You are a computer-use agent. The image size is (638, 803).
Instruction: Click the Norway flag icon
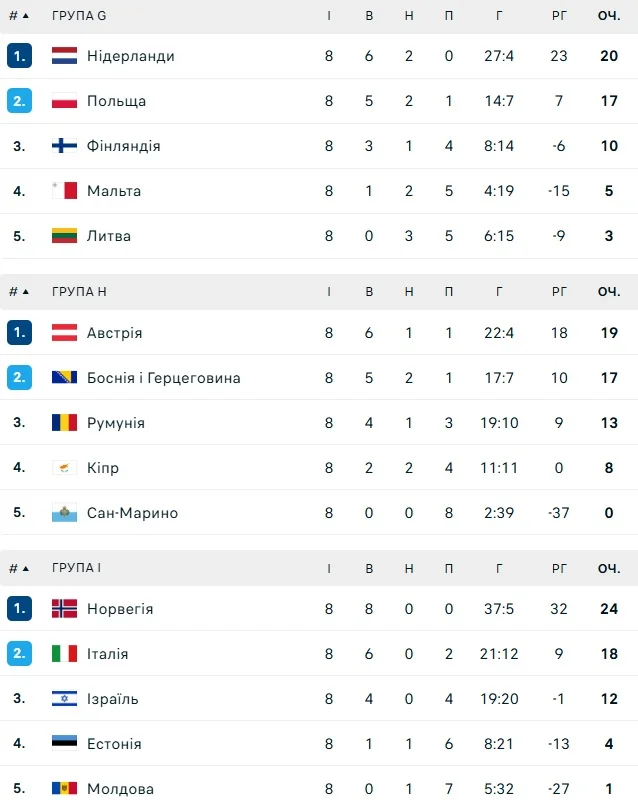[64, 609]
